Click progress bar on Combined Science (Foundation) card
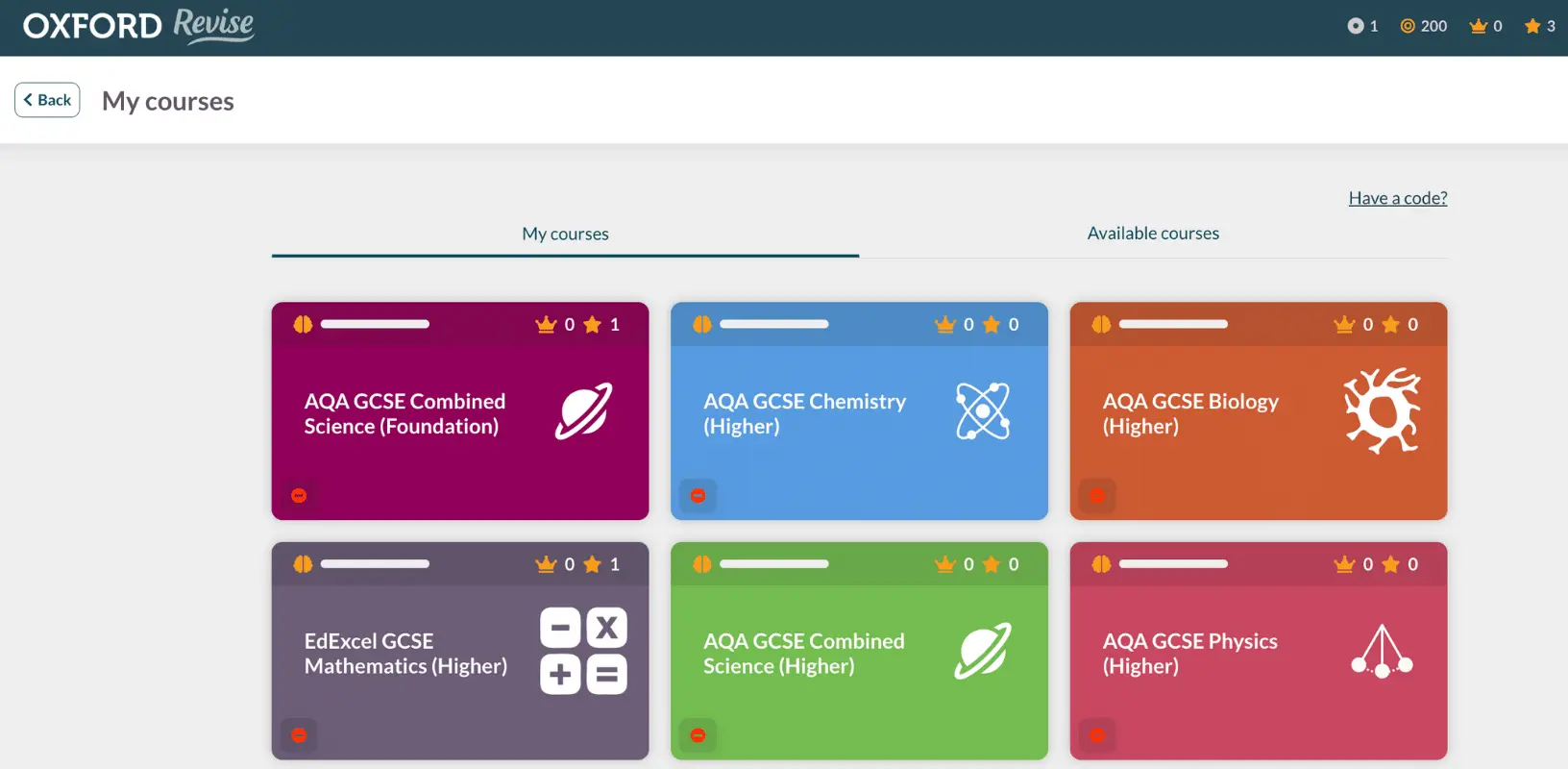 point(375,324)
